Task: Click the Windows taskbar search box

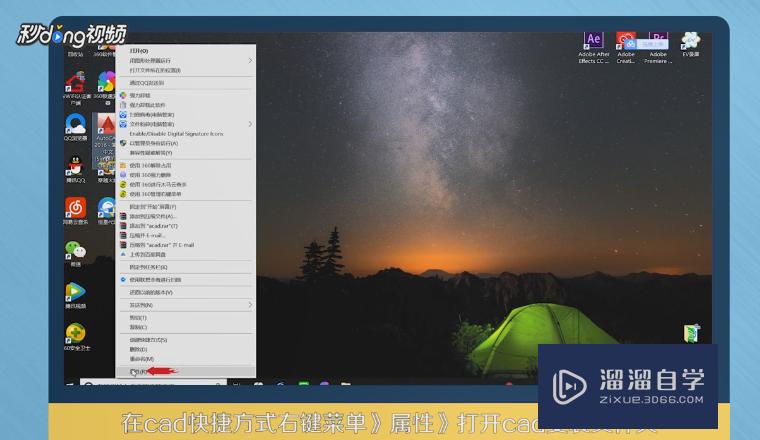Action: point(153,383)
